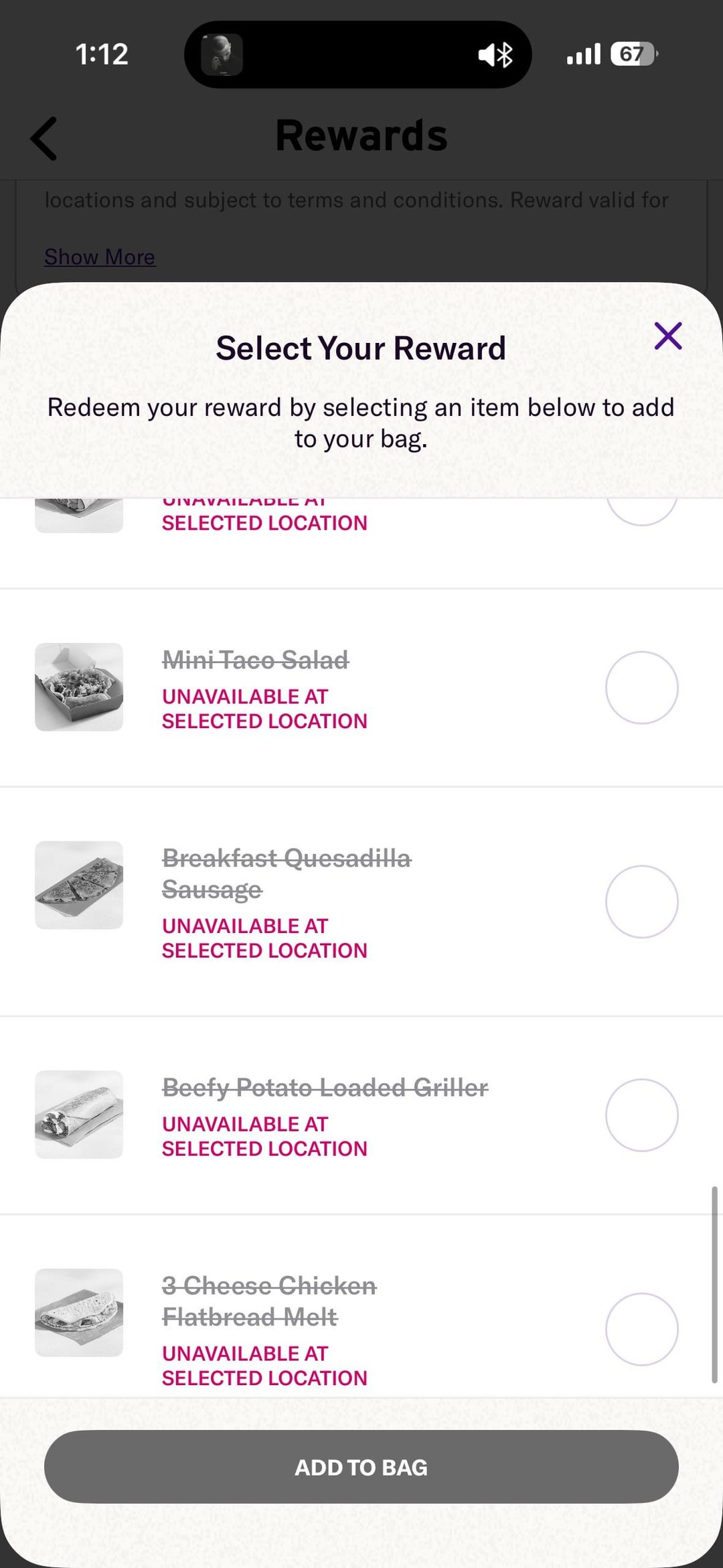Expand terms with Show More link
The height and width of the screenshot is (1568, 723).
pos(100,257)
